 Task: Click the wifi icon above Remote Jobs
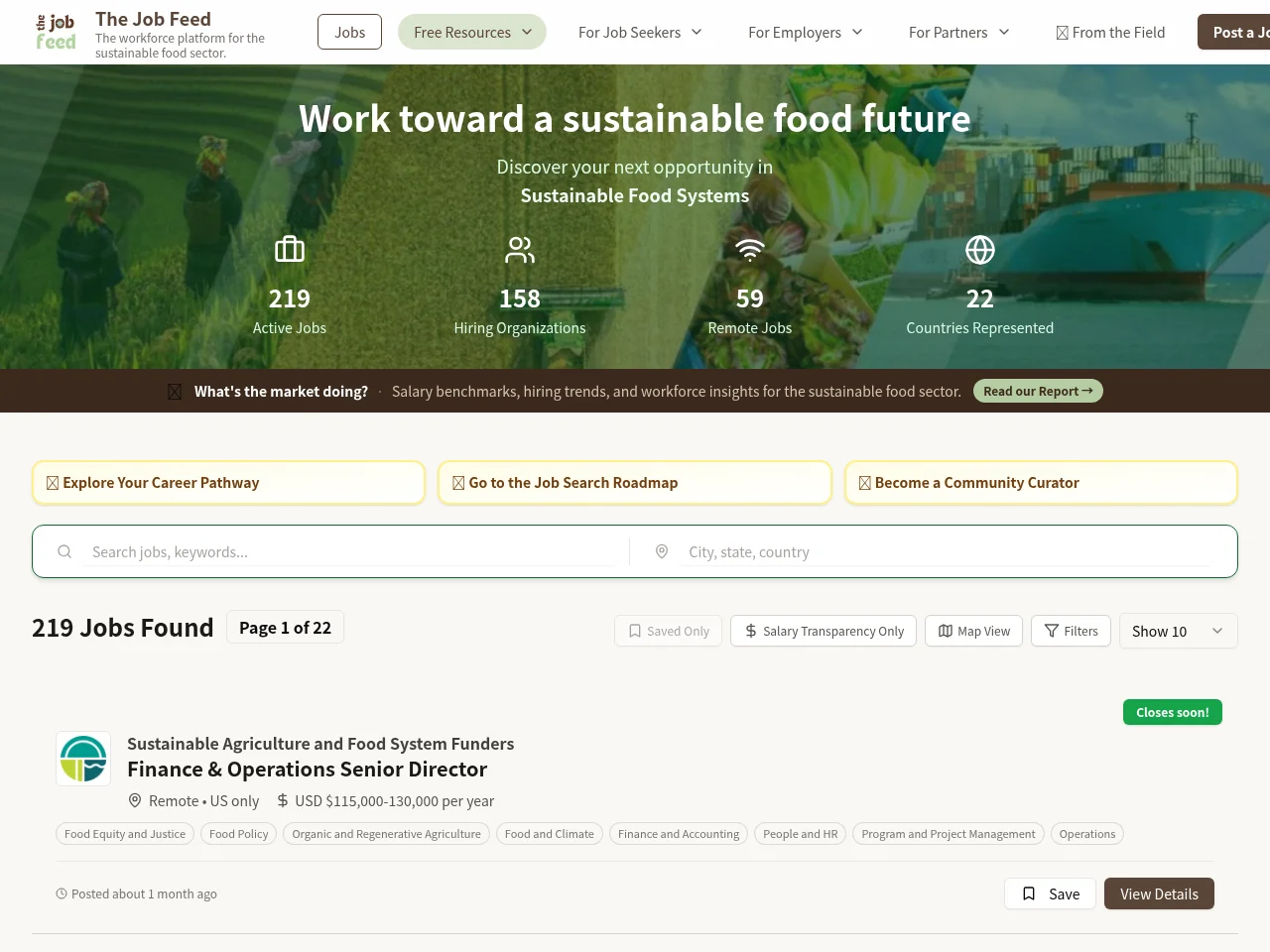[750, 249]
